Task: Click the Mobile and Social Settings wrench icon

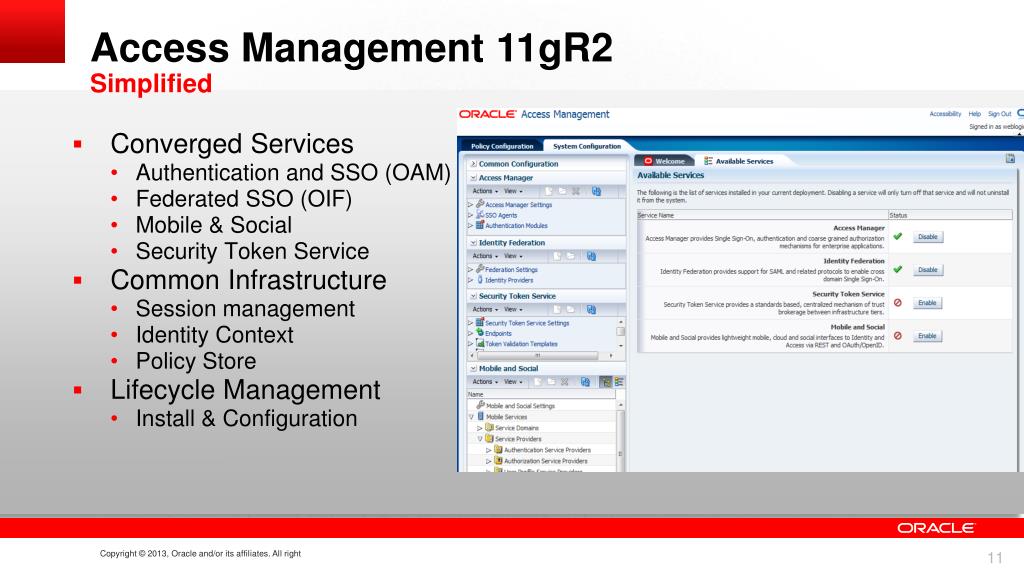Action: click(481, 406)
